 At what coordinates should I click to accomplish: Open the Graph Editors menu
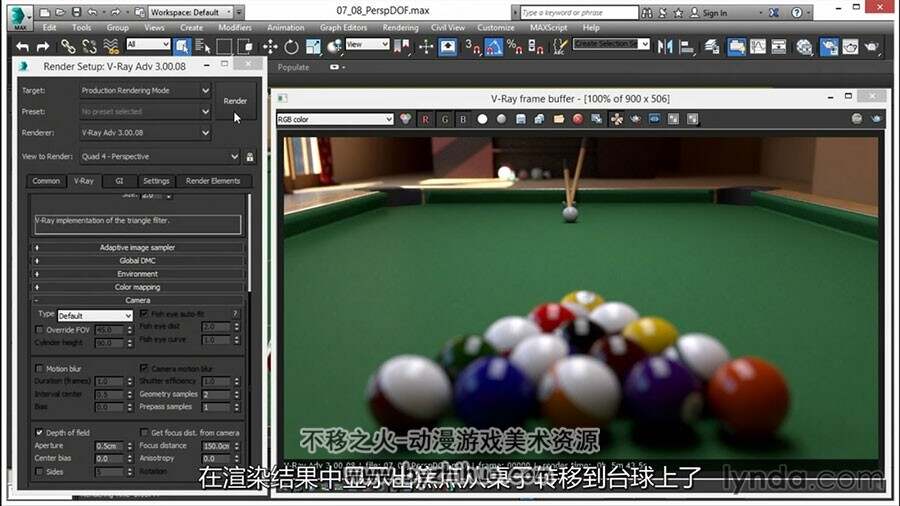click(x=343, y=28)
